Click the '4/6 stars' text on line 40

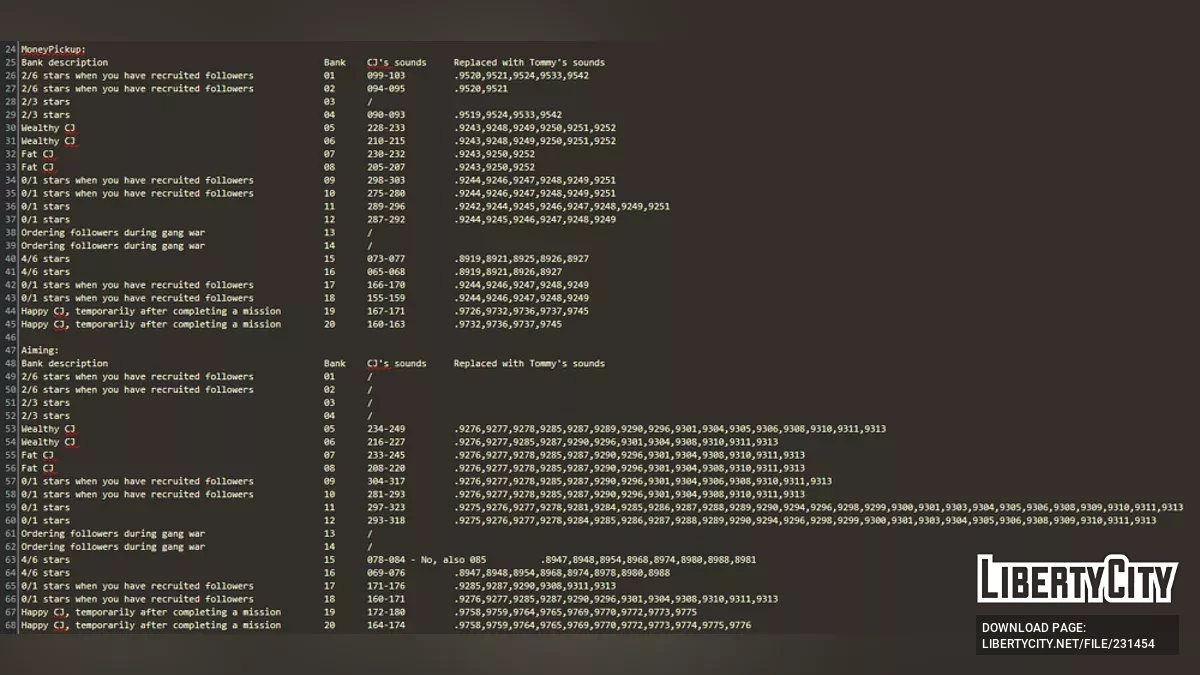(x=46, y=259)
